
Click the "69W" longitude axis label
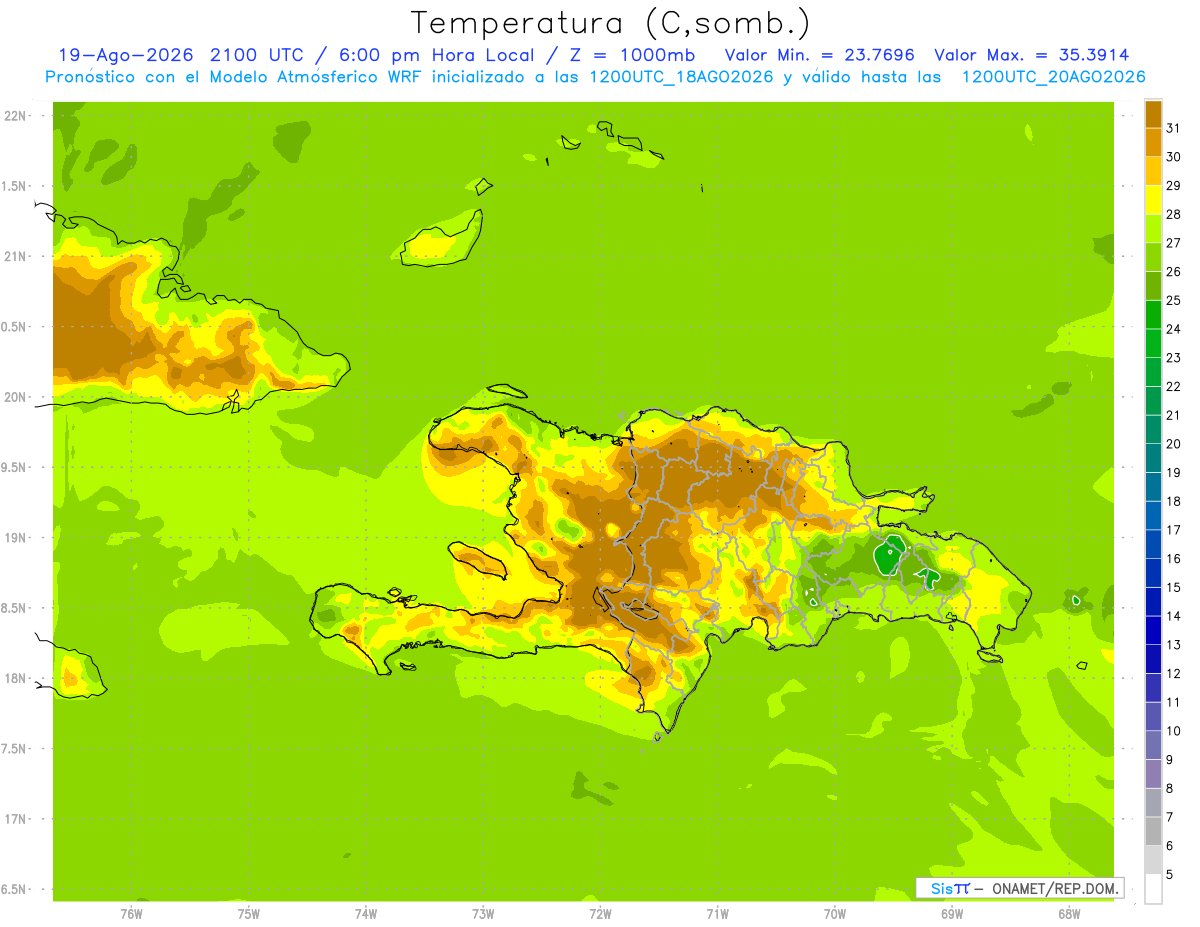[952, 914]
